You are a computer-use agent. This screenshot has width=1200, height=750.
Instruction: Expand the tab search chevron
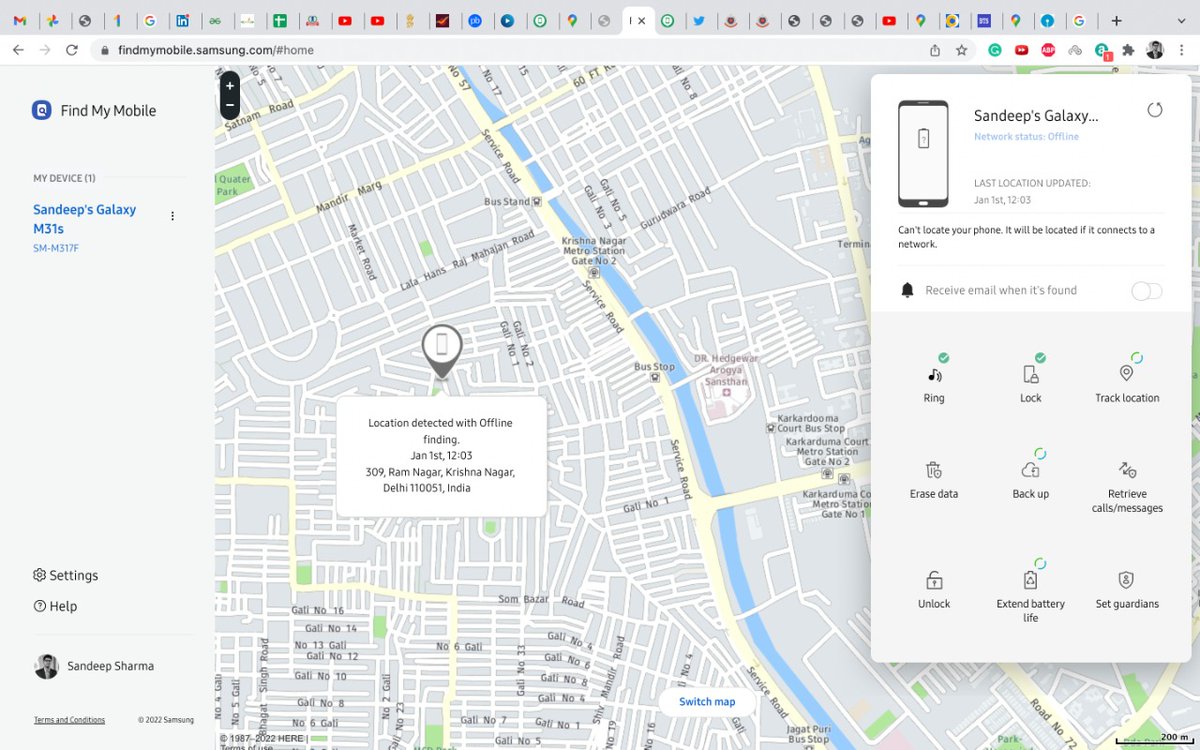tap(1181, 20)
